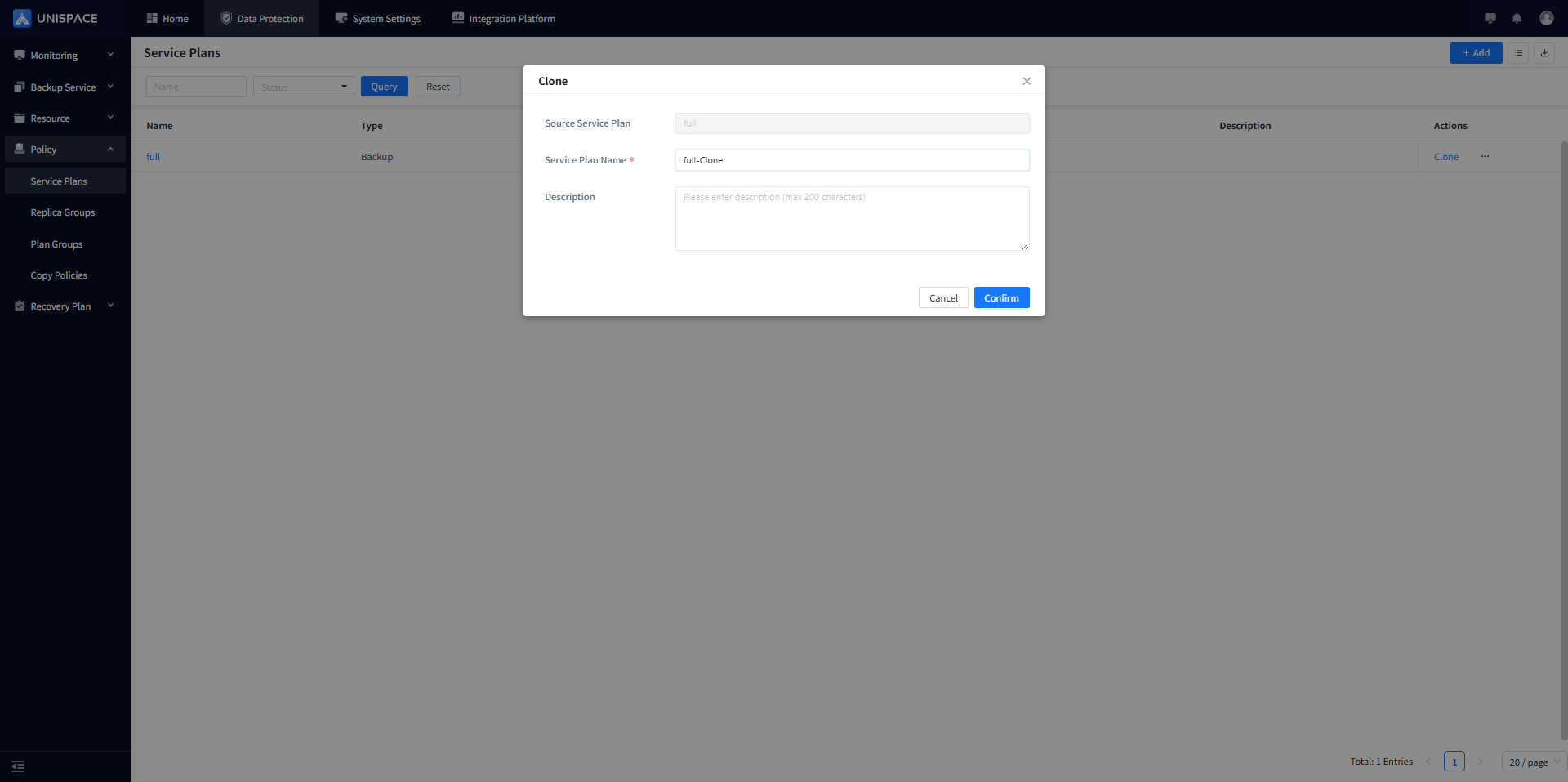The height and width of the screenshot is (782, 1568).
Task: Expand the Backup Service sidebar menu
Action: 65,87
